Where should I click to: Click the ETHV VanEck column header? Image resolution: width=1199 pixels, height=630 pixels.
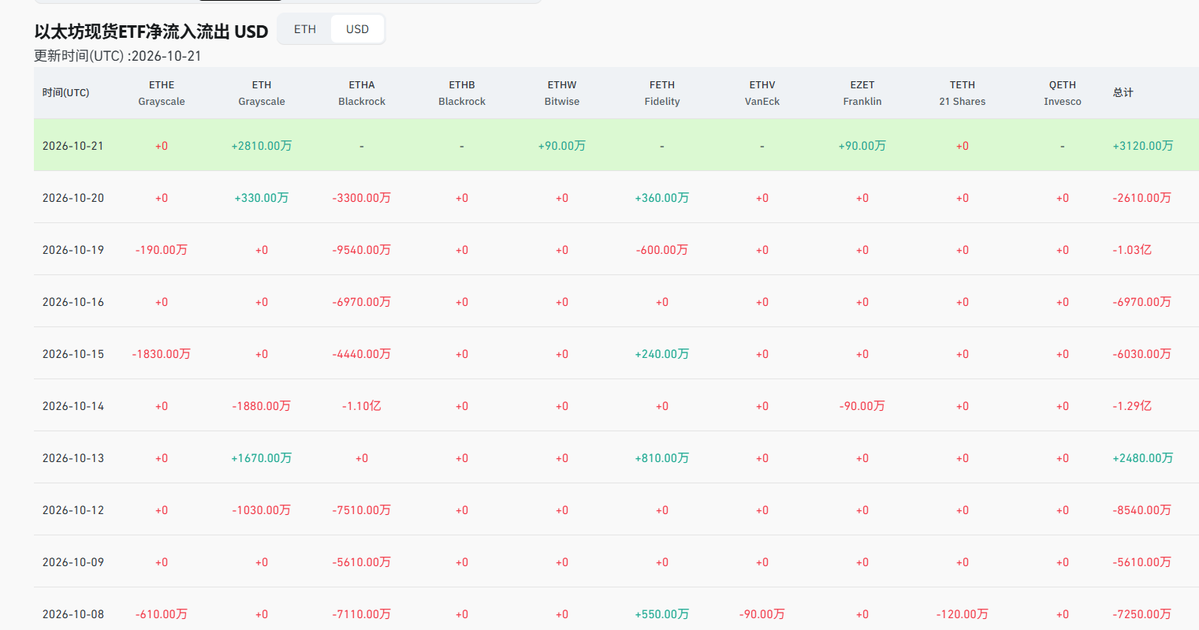[x=762, y=93]
